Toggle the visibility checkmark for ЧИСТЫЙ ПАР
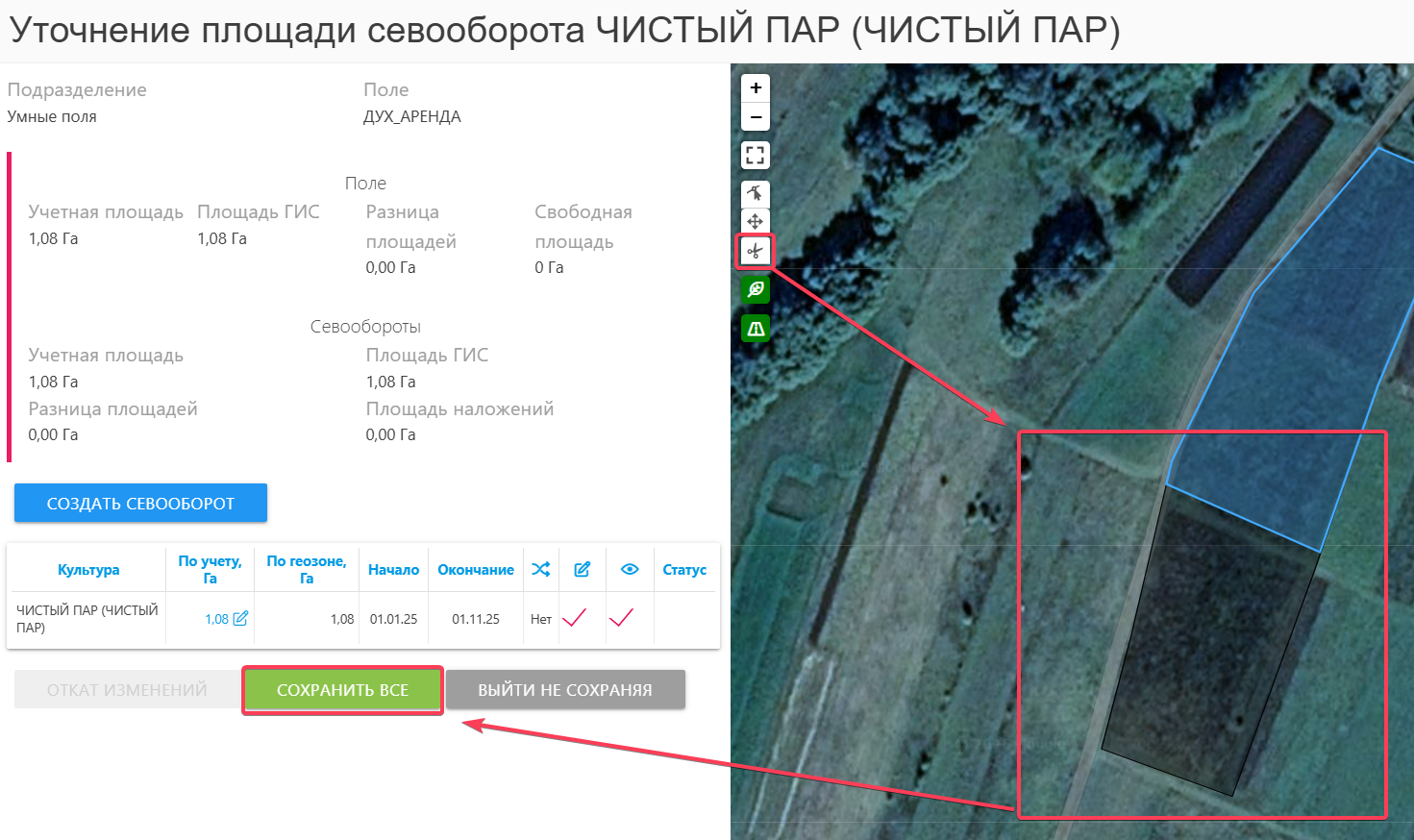Screen dimensions: 1414x840 [x=622, y=618]
